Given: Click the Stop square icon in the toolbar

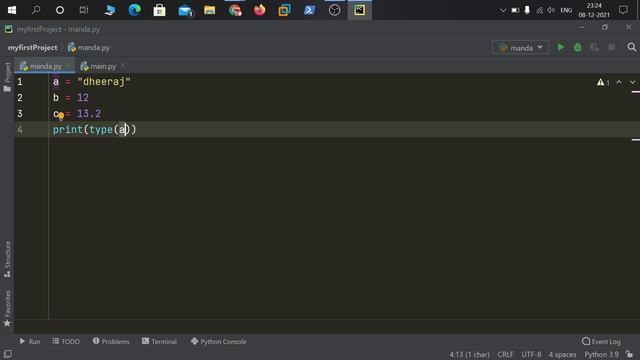Looking at the screenshot, I should 611,47.
